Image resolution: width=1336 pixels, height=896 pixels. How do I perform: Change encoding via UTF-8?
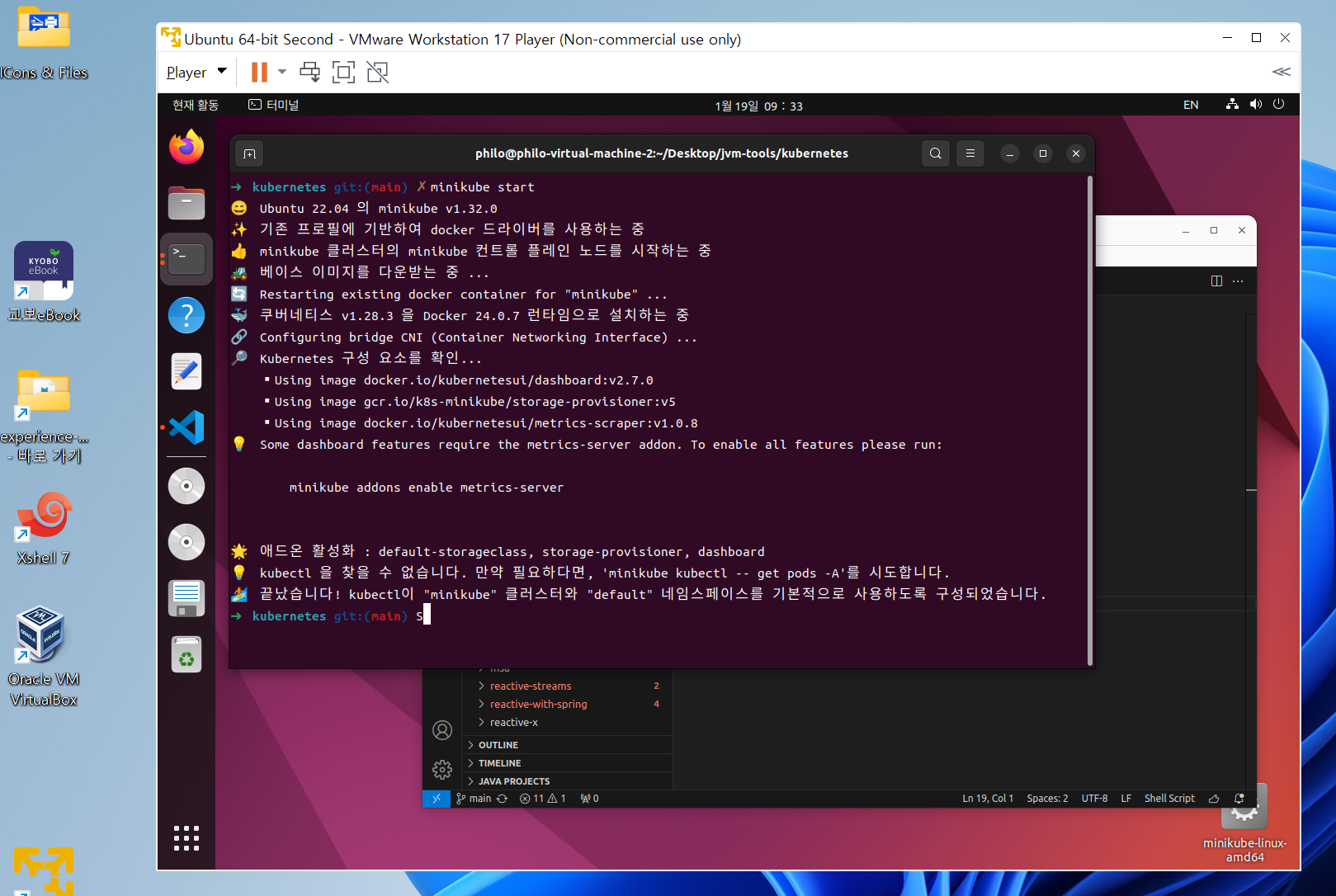(1094, 799)
